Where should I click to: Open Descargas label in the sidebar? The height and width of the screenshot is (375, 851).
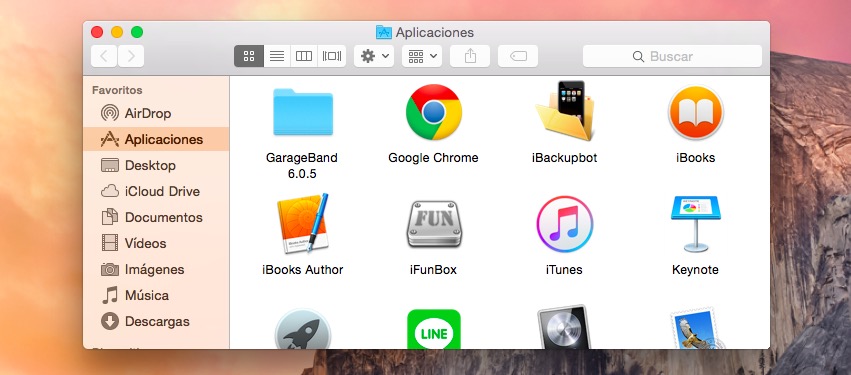pos(157,321)
